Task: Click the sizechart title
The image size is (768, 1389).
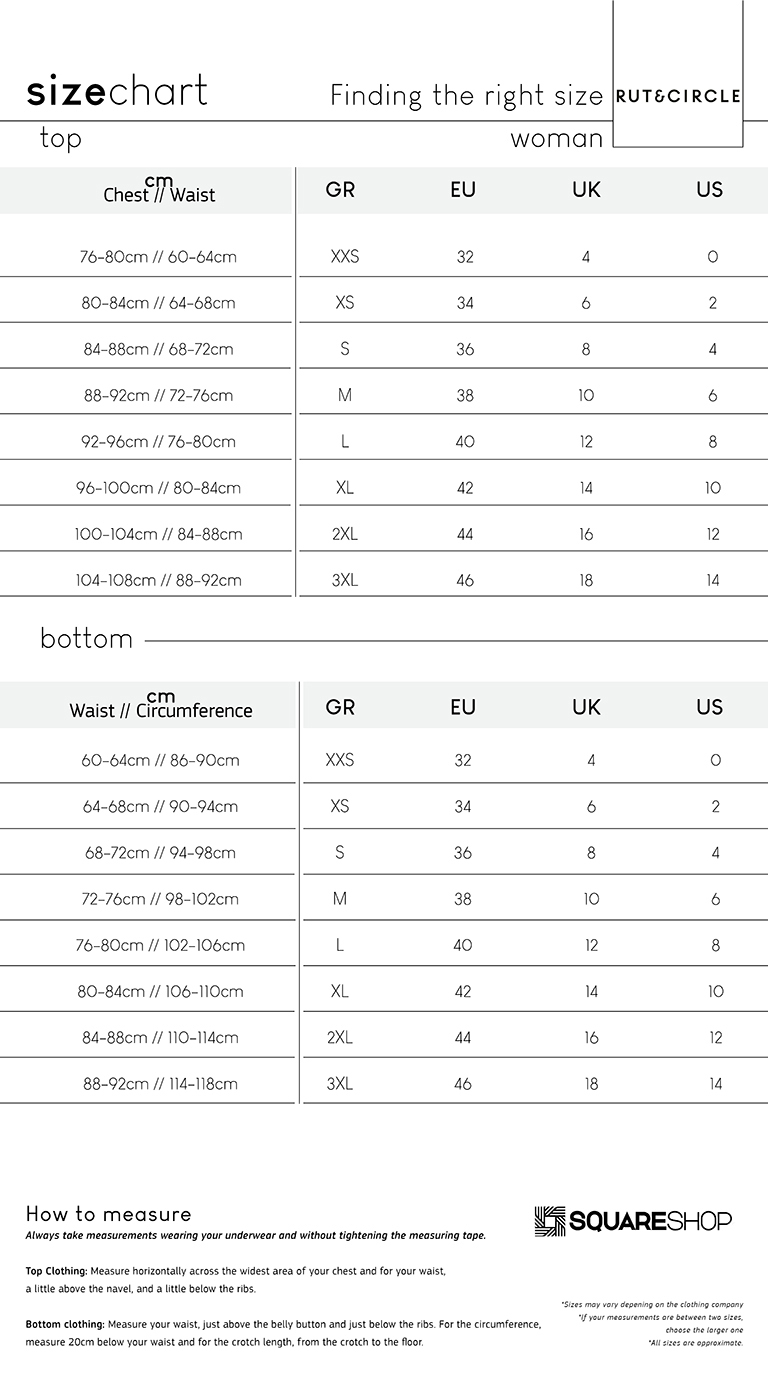Action: (x=117, y=91)
